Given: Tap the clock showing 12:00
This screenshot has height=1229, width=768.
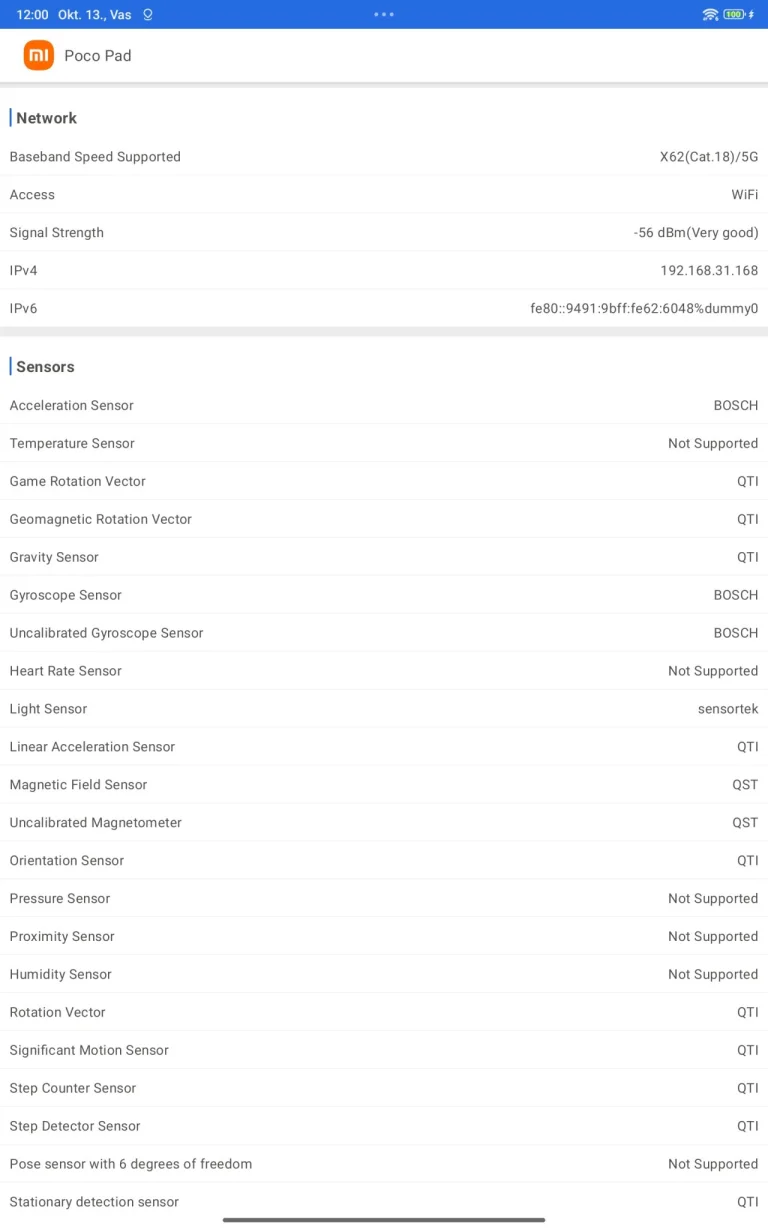Looking at the screenshot, I should point(32,15).
